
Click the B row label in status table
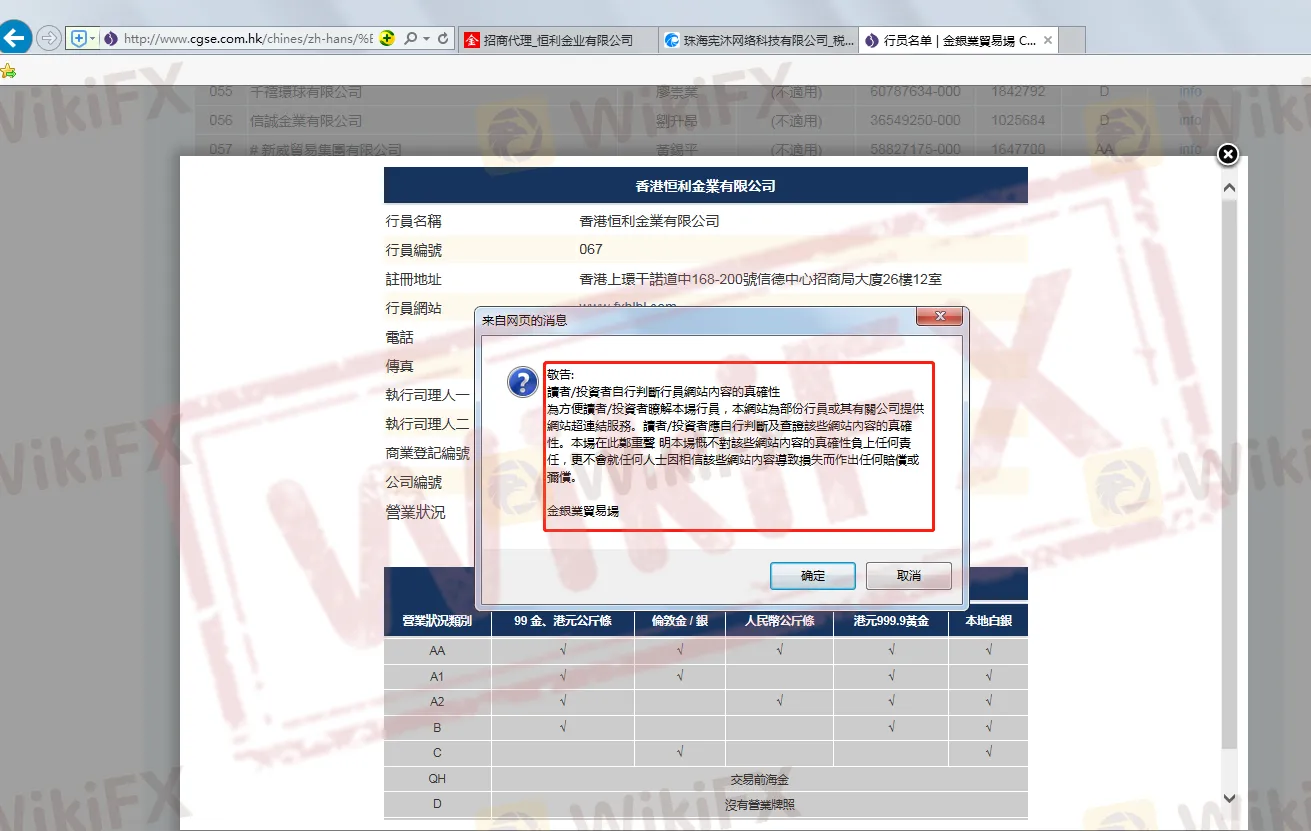pyautogui.click(x=437, y=728)
